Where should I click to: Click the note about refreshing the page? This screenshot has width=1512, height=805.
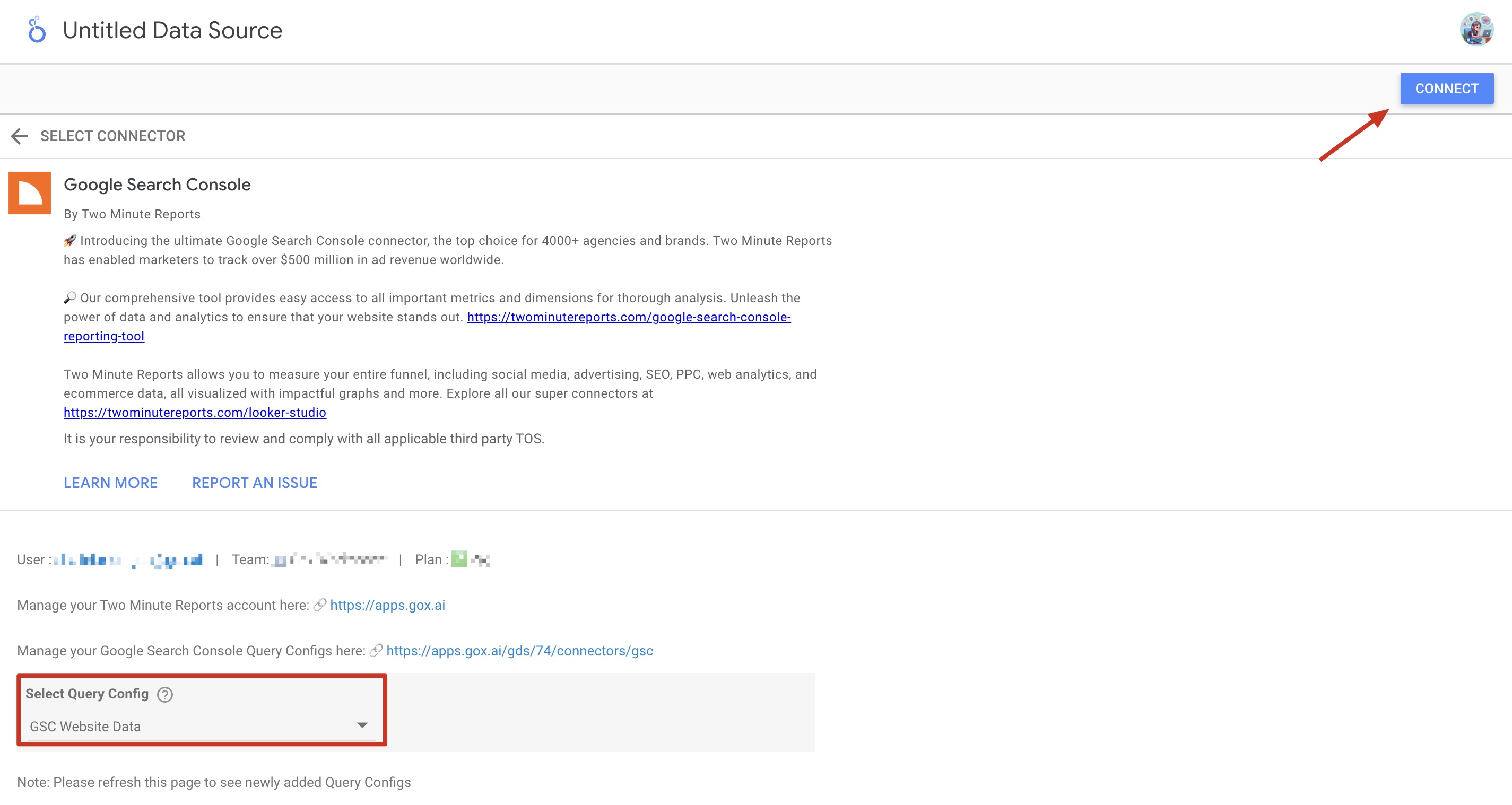214,782
